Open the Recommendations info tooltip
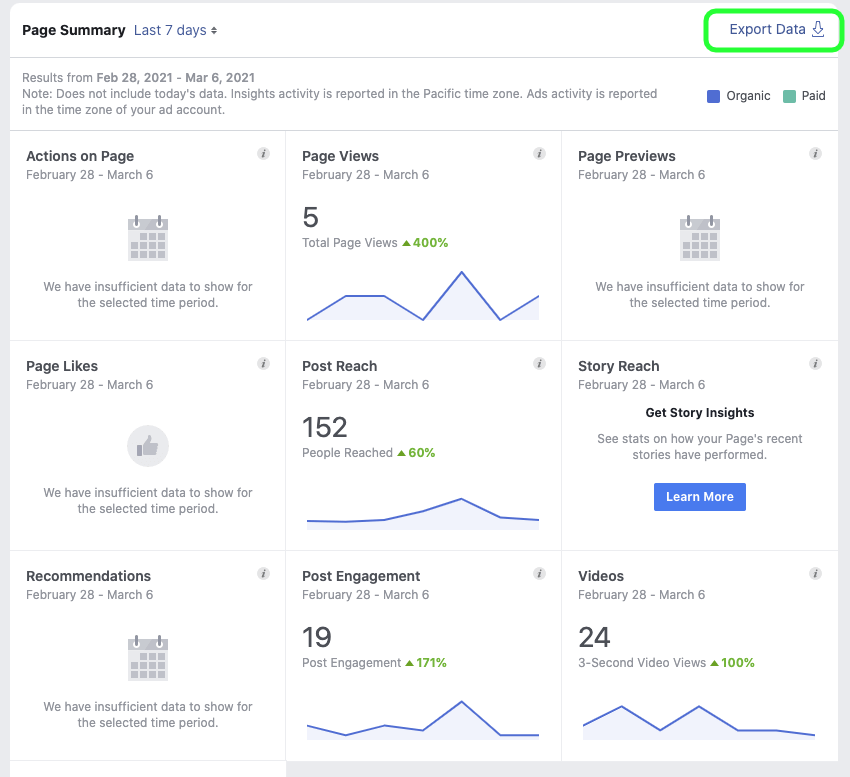 (x=264, y=574)
